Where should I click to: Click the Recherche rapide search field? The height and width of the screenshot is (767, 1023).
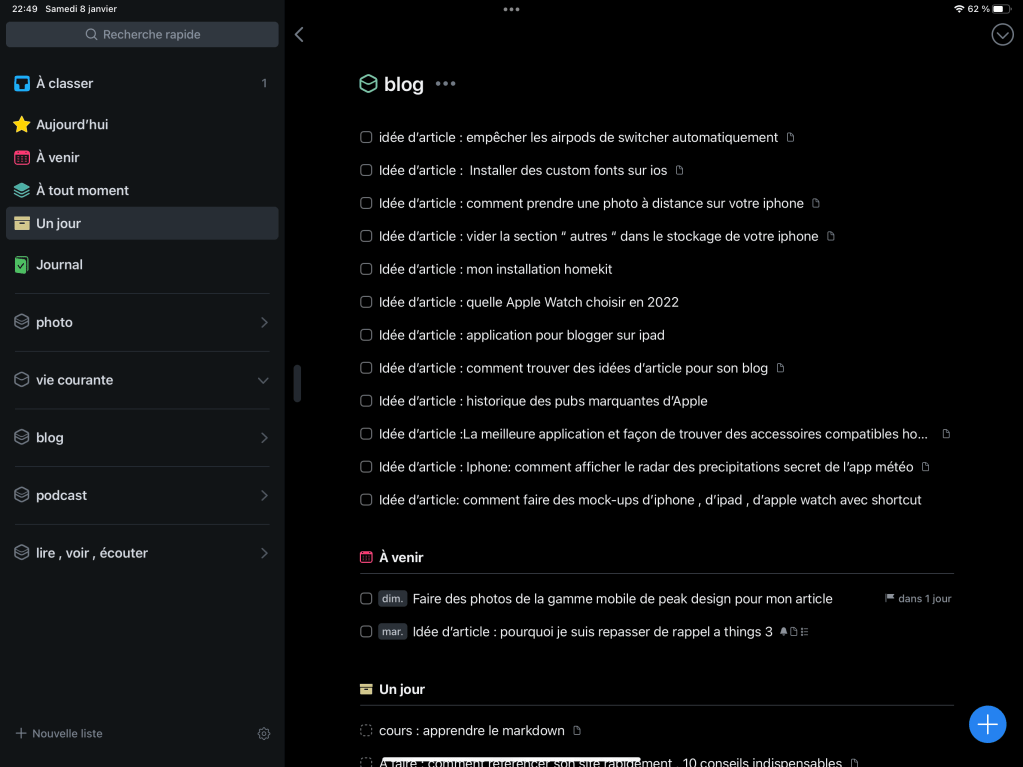click(142, 35)
